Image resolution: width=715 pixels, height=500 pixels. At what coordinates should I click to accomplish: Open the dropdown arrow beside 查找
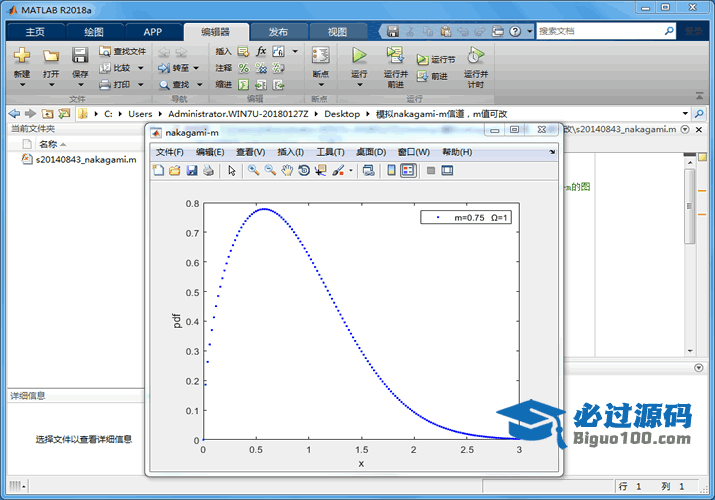coord(199,85)
